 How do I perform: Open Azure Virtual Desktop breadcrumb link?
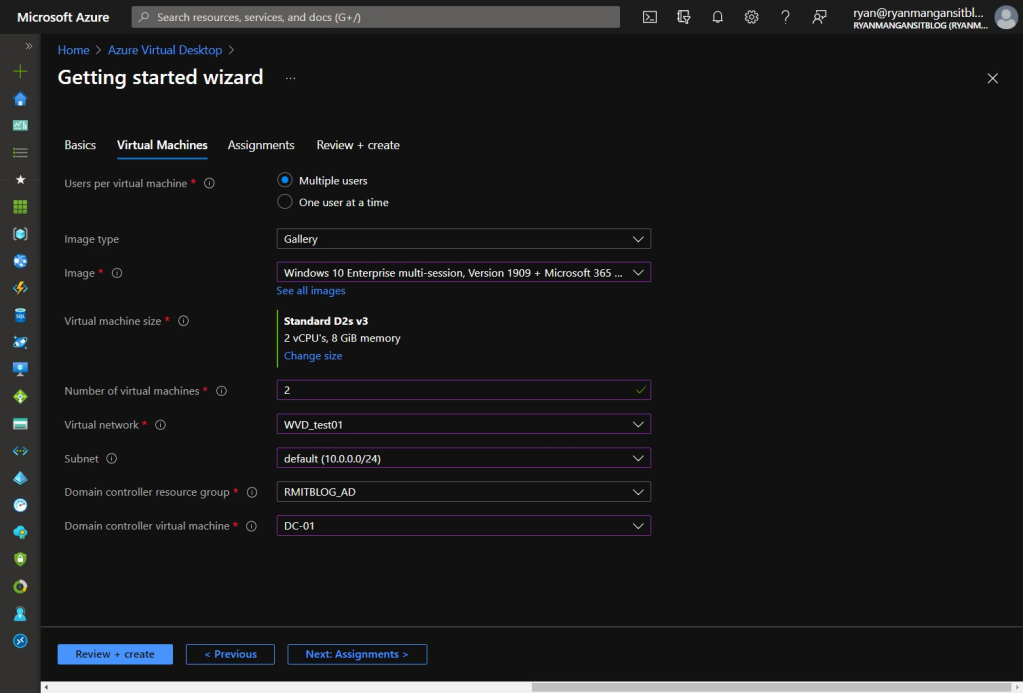point(165,50)
